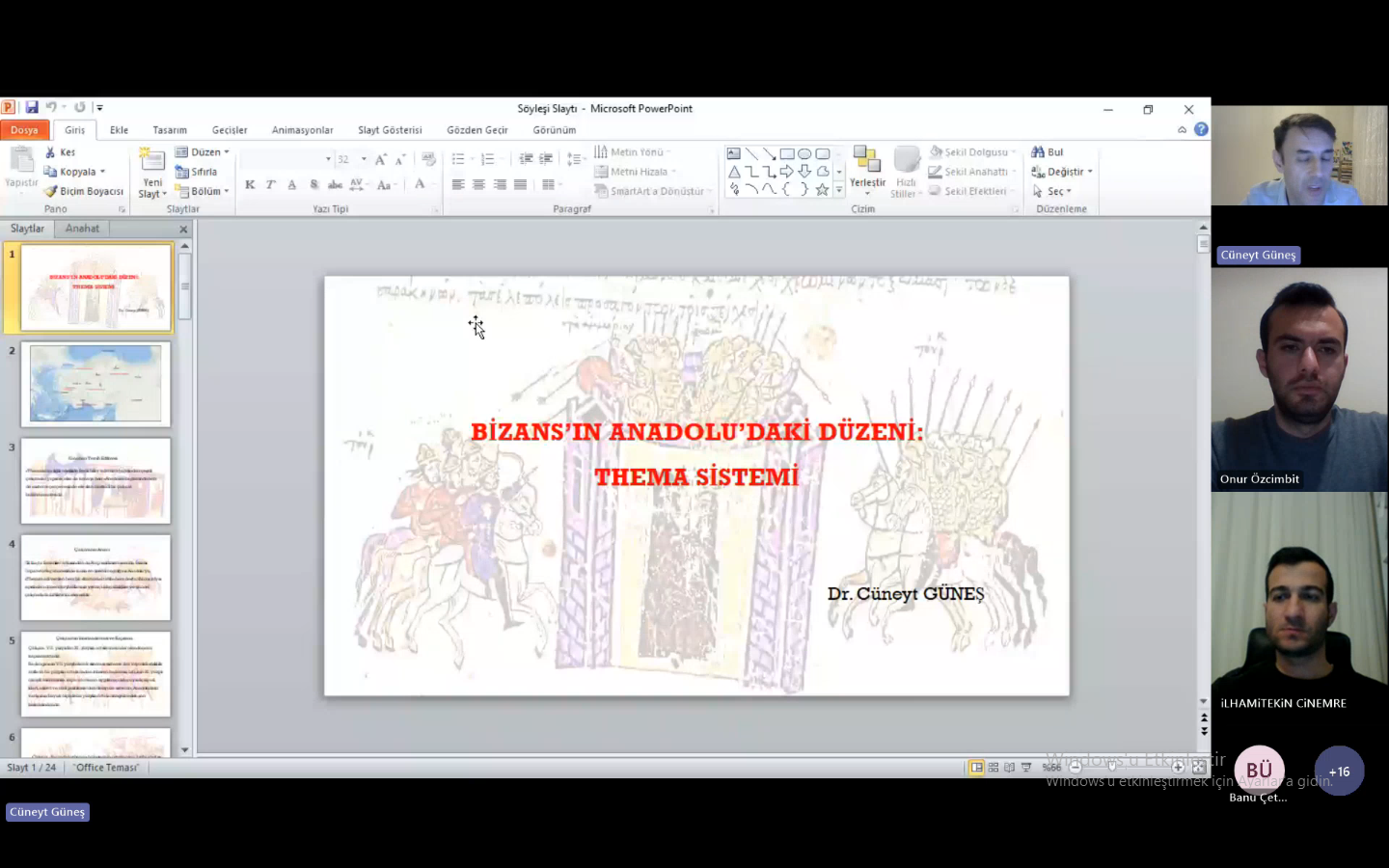Toggle bold (K) formatting
1389x868 pixels.
(x=250, y=184)
